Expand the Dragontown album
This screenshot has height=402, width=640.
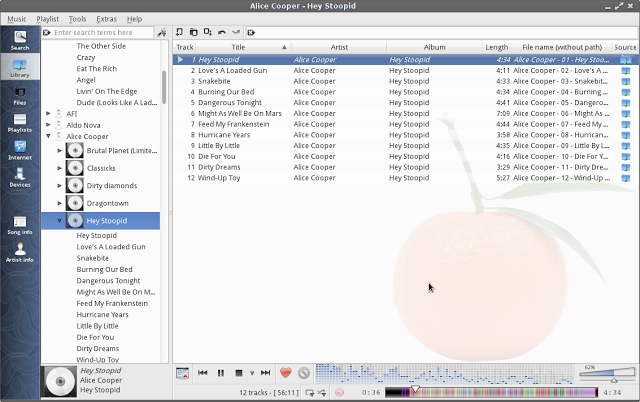(x=60, y=203)
